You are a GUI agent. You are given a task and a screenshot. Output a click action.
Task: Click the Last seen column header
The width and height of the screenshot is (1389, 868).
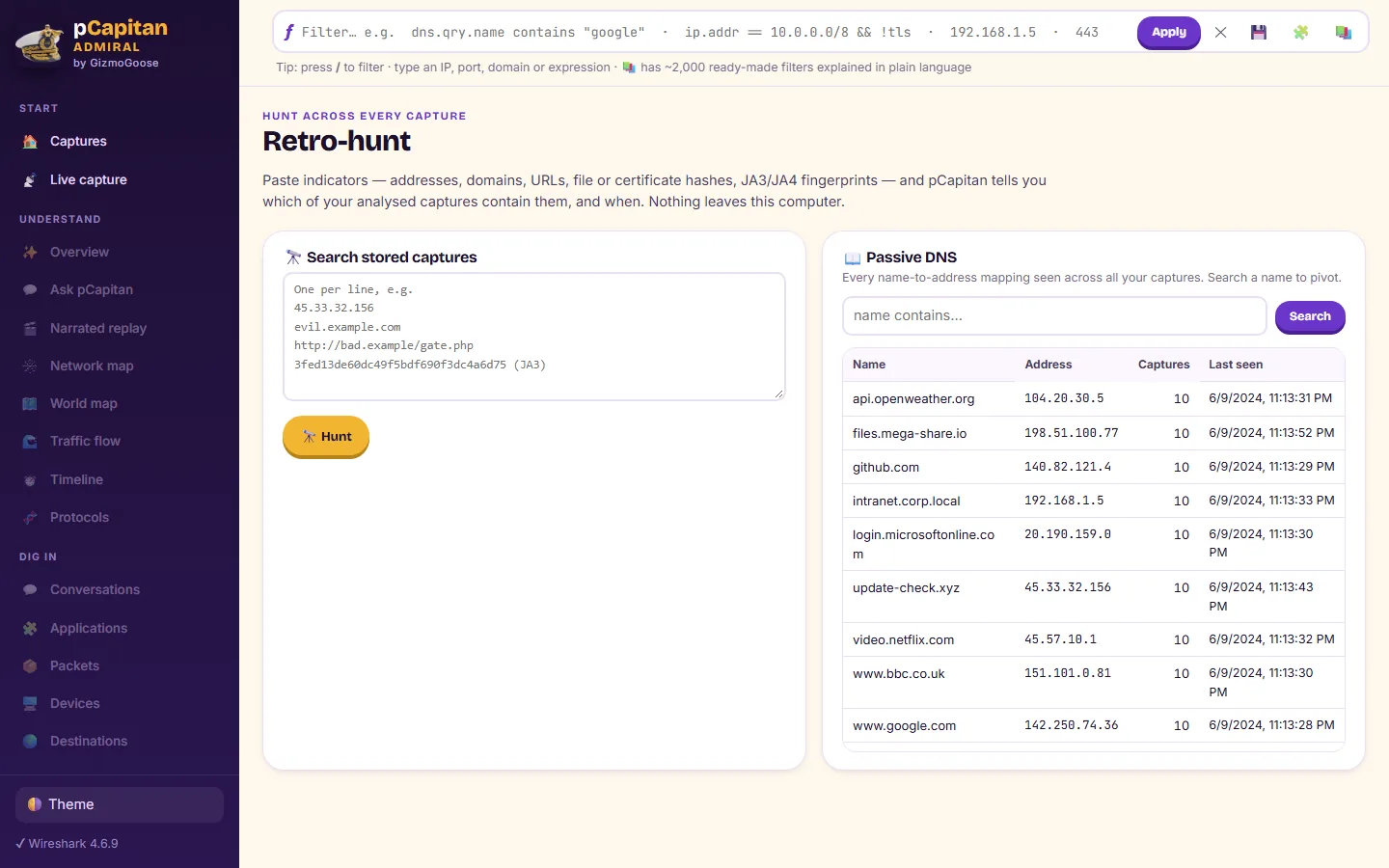pos(1236,365)
